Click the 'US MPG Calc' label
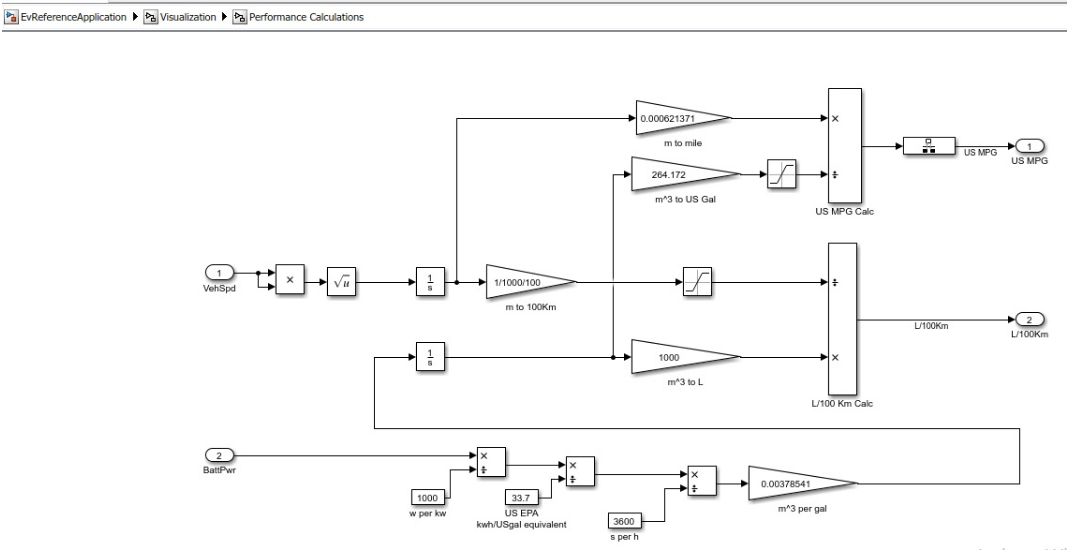 [x=844, y=212]
